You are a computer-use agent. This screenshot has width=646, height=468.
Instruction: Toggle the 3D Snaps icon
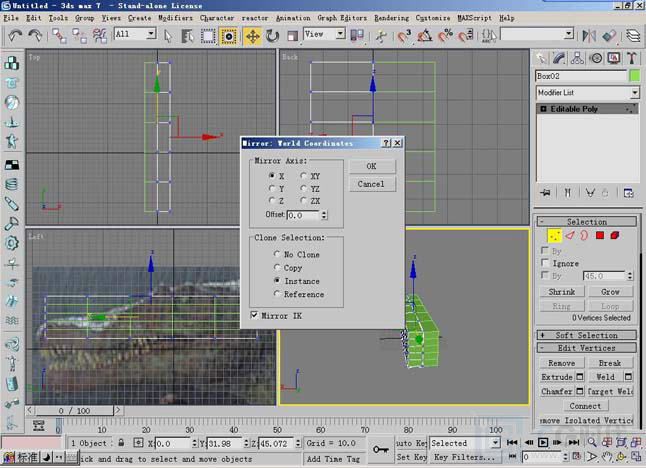coord(404,36)
